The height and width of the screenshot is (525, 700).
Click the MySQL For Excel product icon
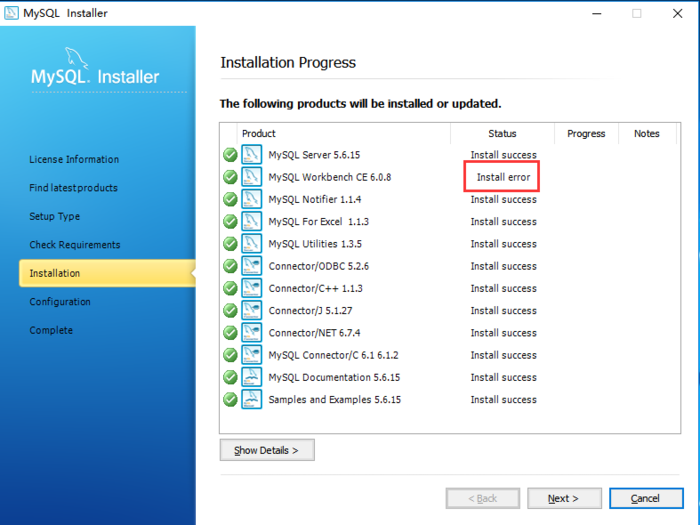251,221
